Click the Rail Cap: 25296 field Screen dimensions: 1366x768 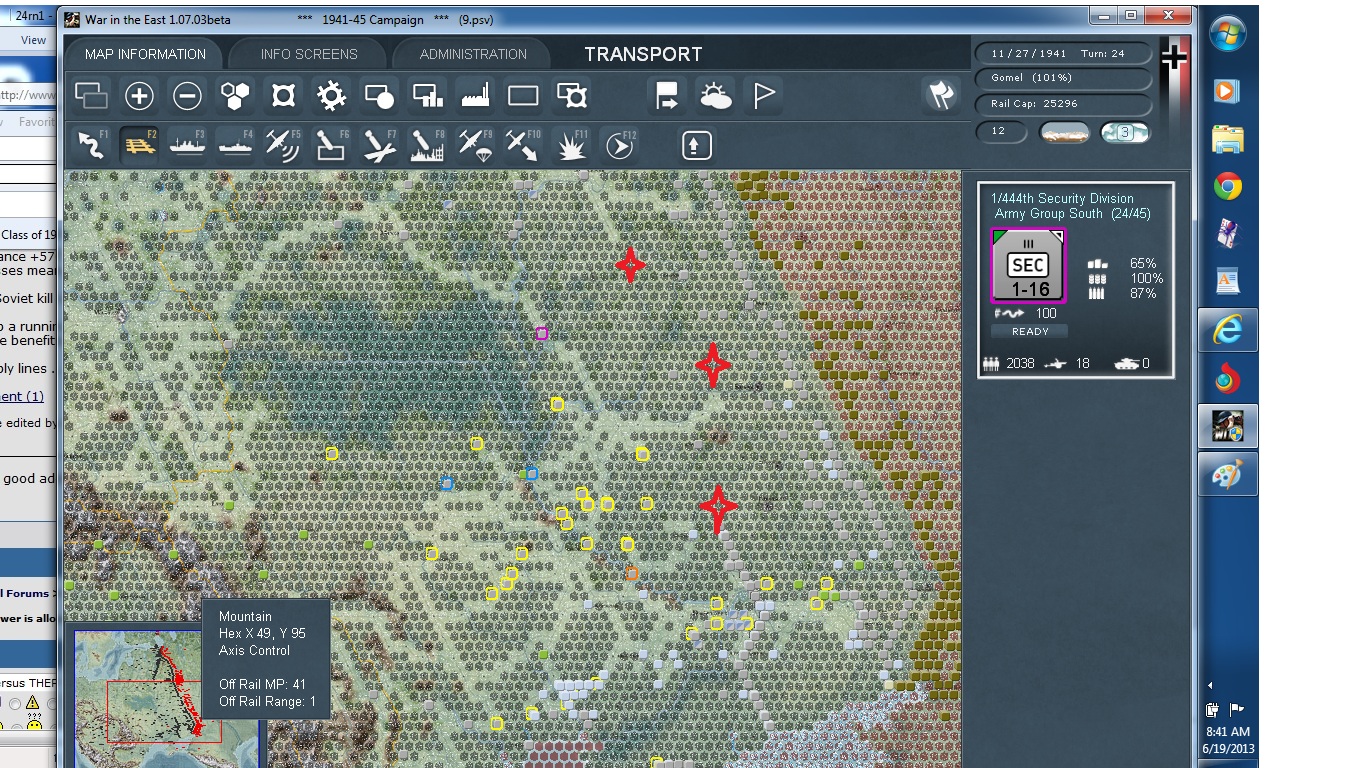pos(1062,103)
